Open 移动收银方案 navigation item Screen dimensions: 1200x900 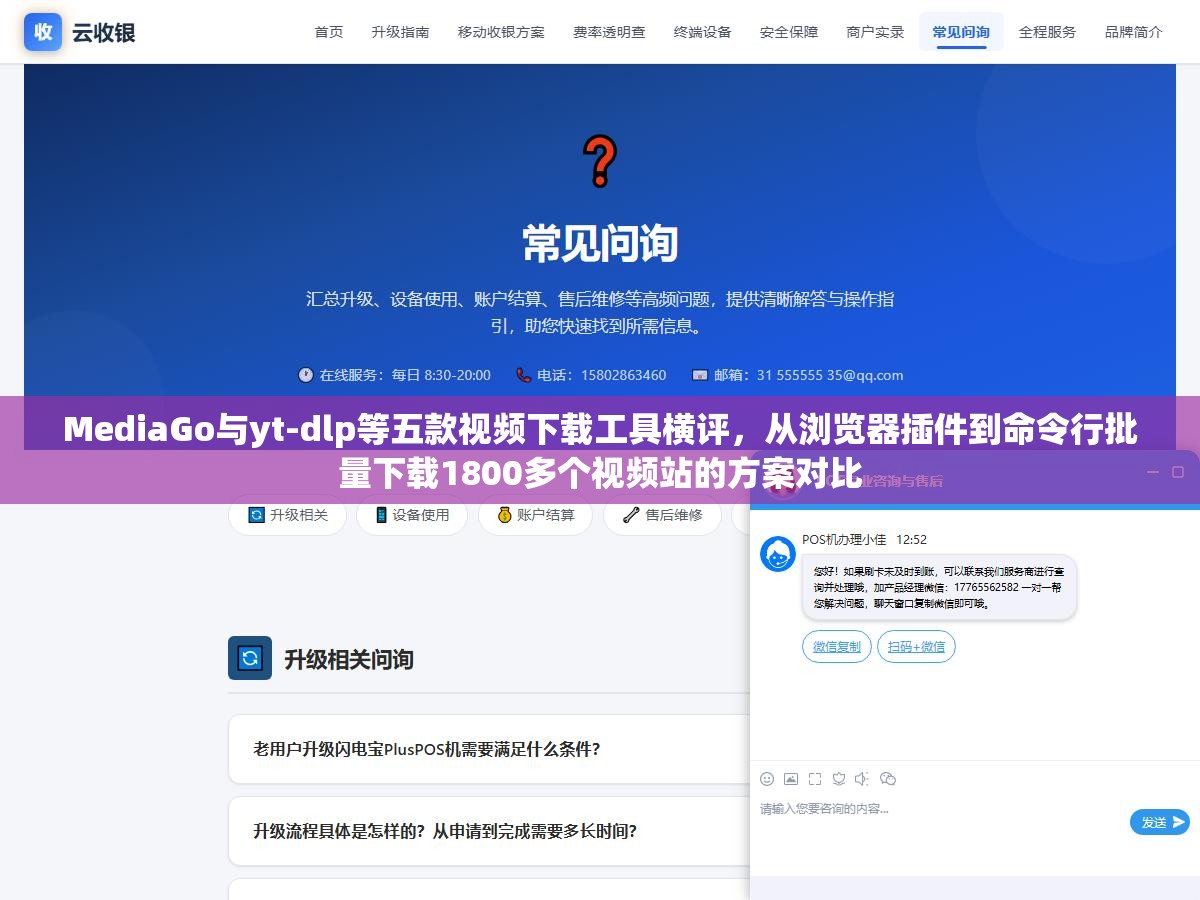(x=501, y=32)
